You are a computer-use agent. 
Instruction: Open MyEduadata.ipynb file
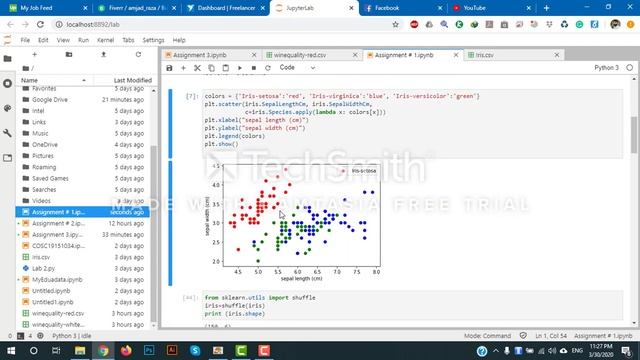[x=83, y=280]
